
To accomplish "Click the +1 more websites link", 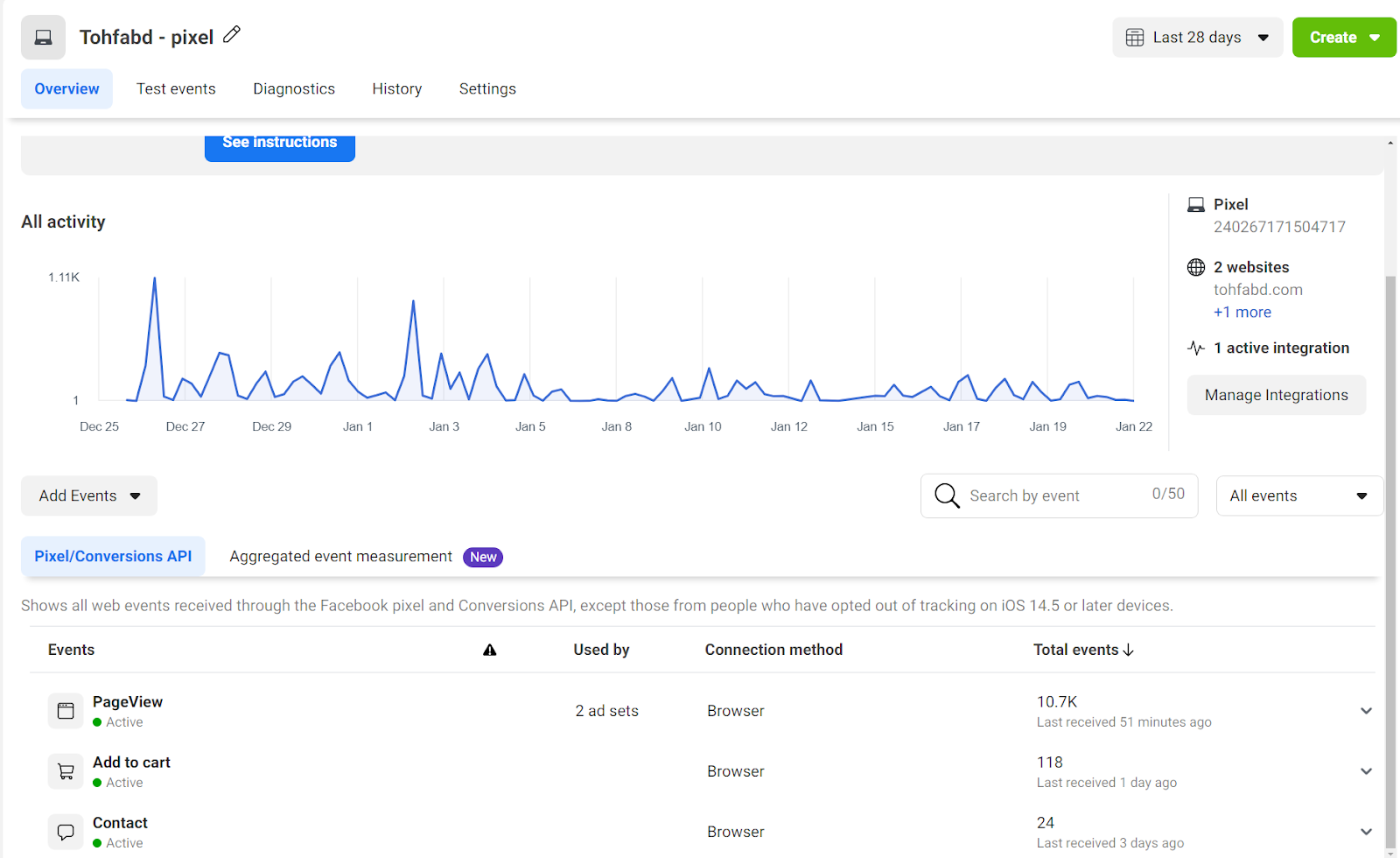I will pos(1242,312).
